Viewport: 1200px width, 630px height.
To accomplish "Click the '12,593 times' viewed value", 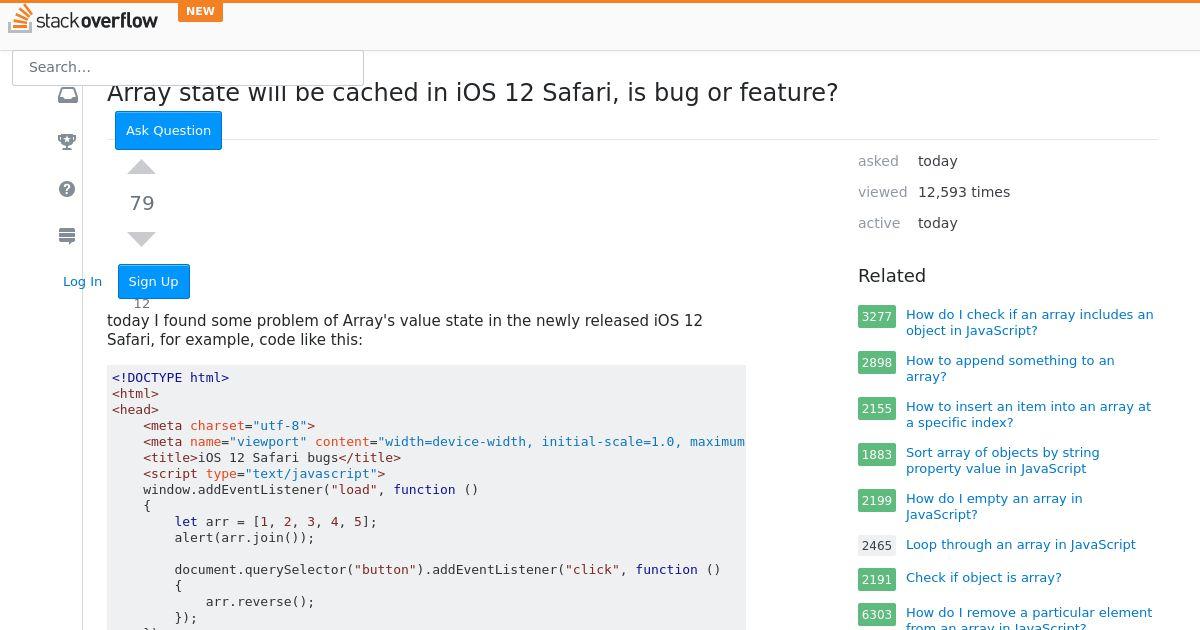I will (x=964, y=192).
